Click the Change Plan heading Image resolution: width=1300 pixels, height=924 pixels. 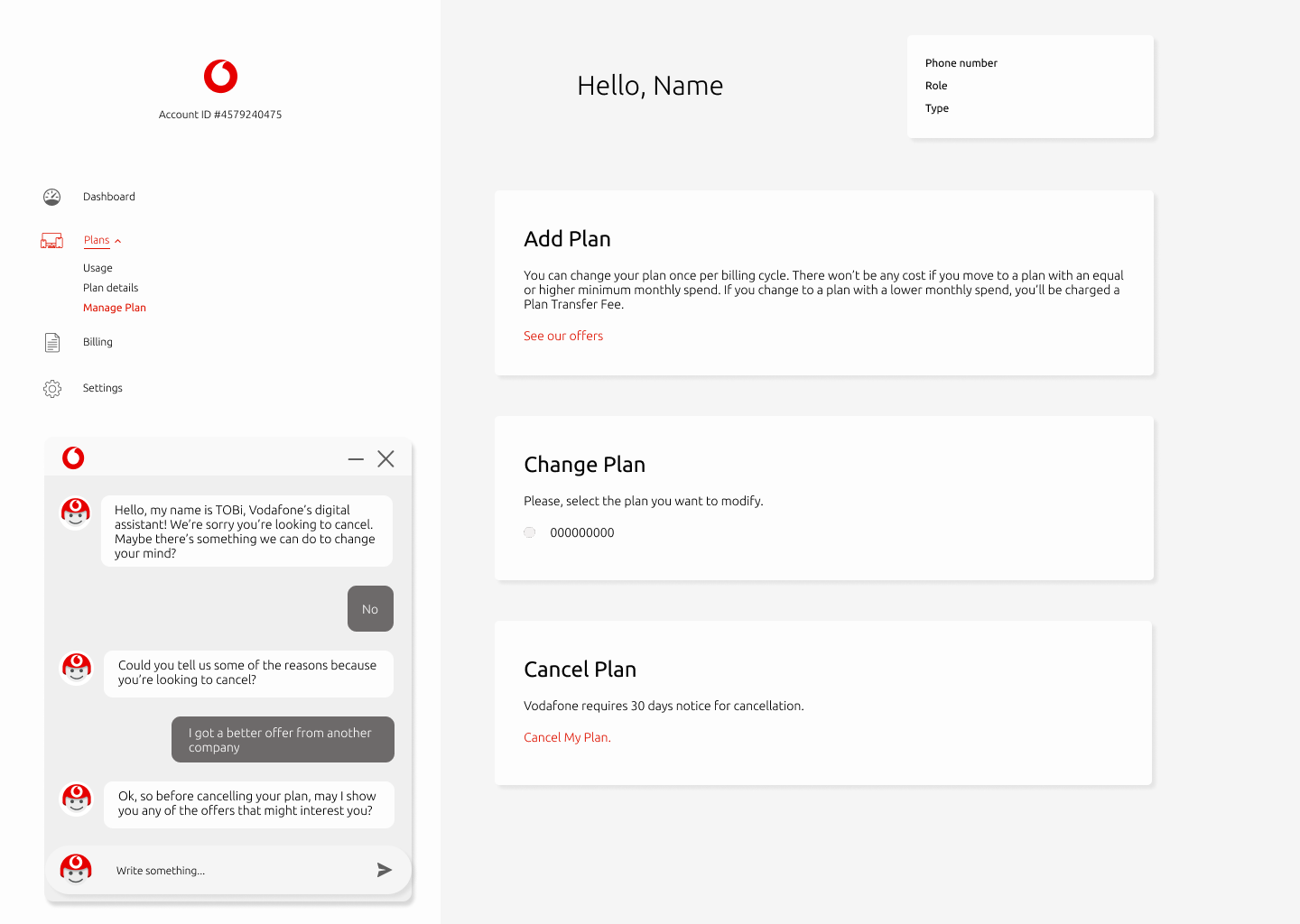584,465
